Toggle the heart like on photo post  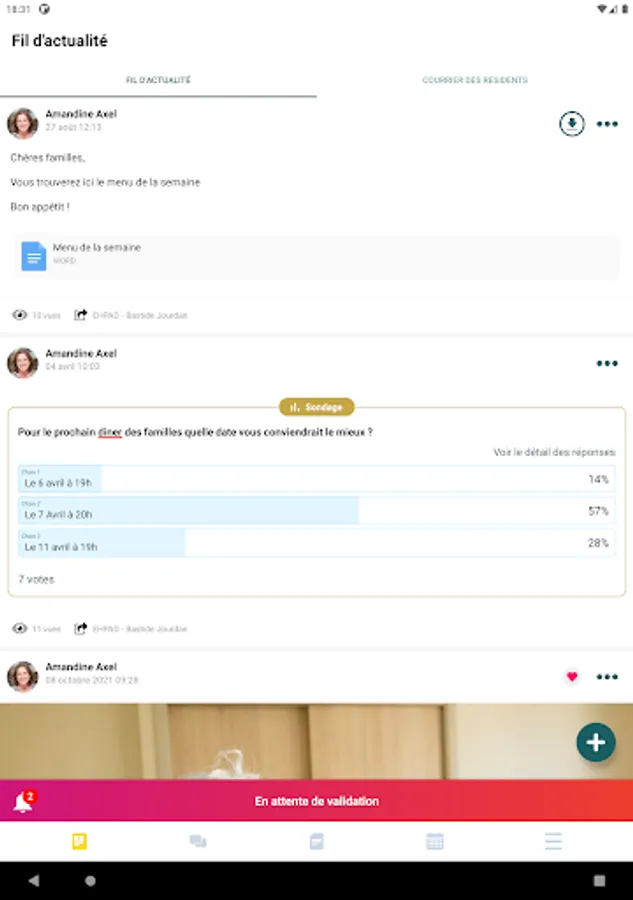572,677
